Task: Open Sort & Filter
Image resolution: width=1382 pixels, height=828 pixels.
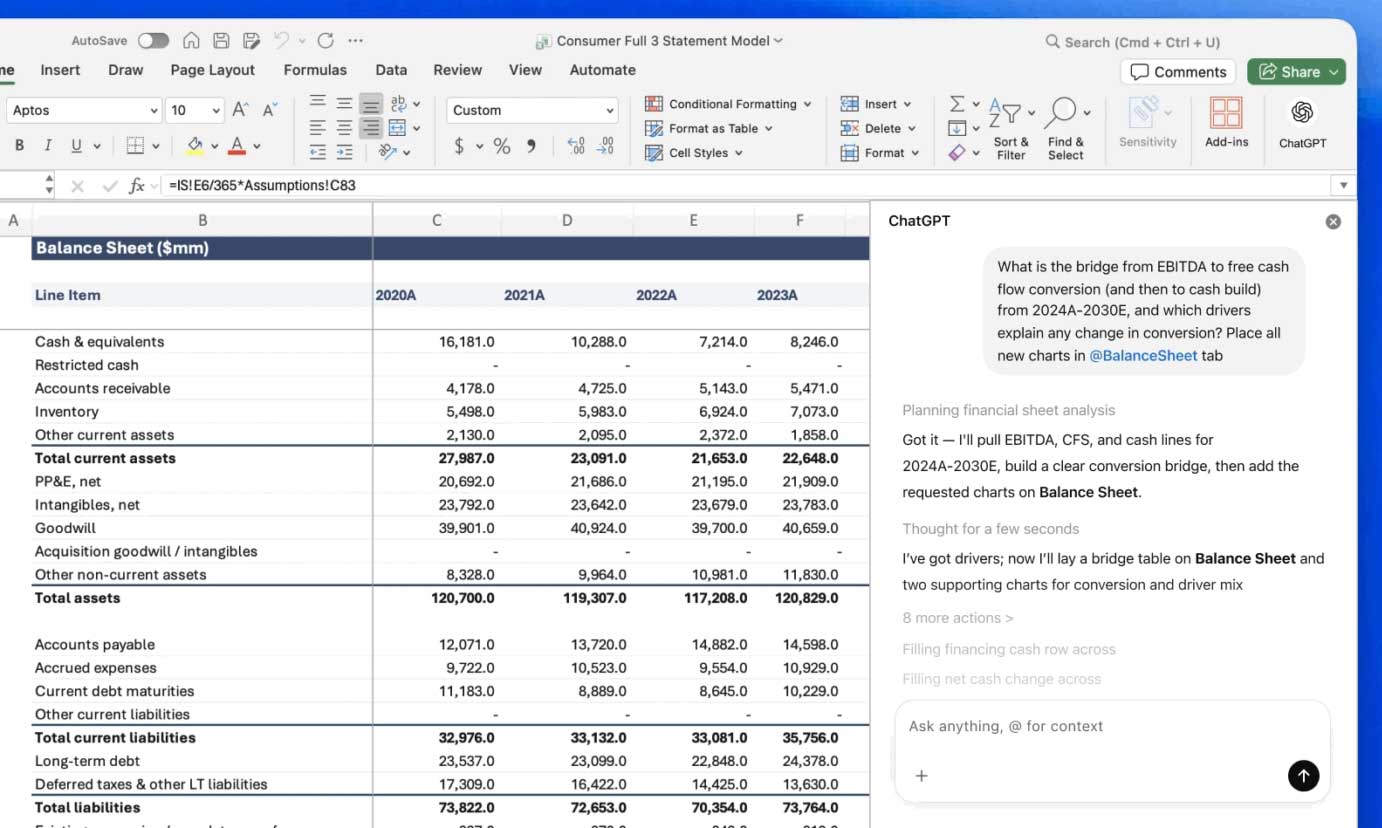Action: pyautogui.click(x=1010, y=128)
